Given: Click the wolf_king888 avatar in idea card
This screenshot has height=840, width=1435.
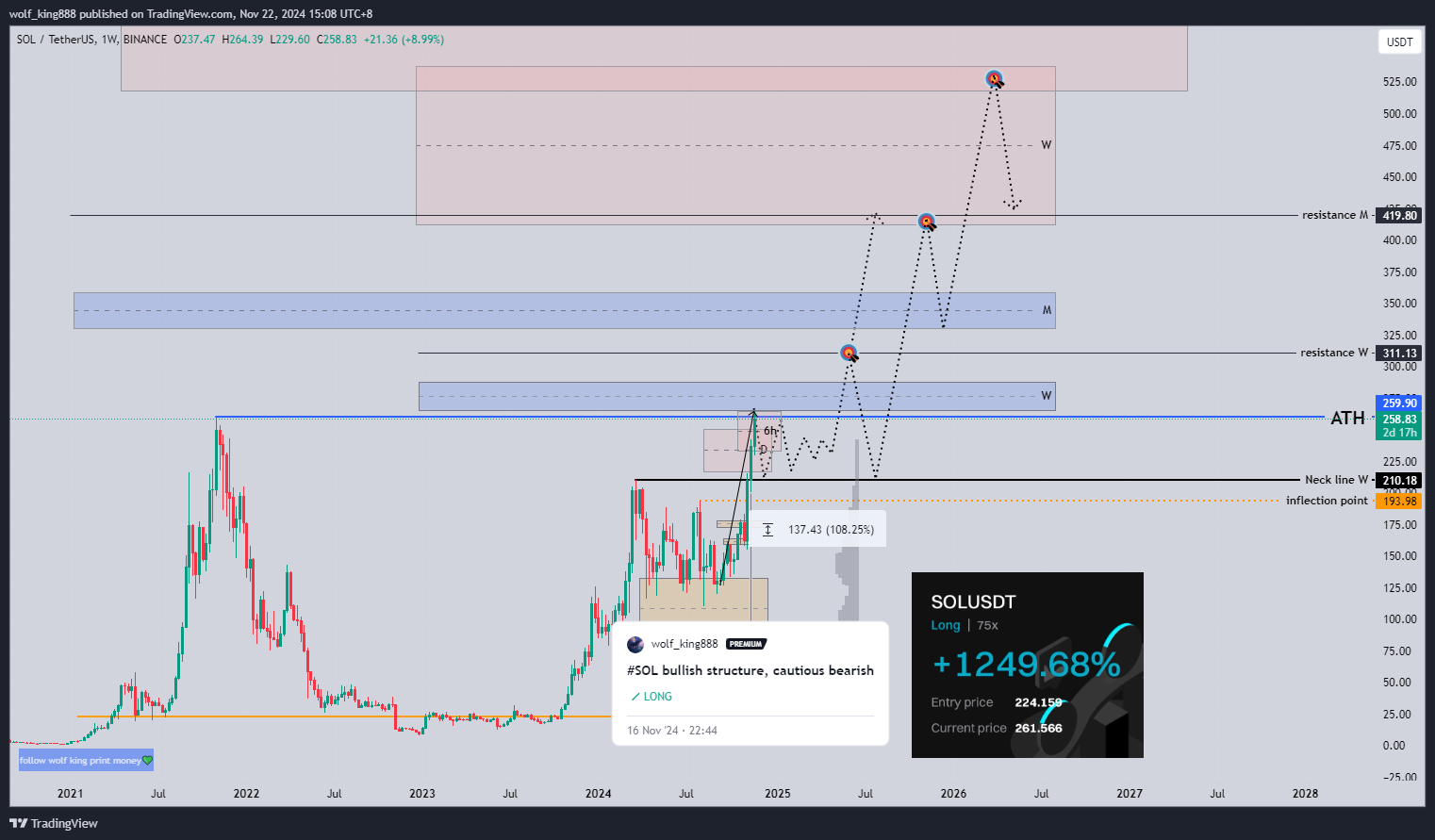Looking at the screenshot, I should [x=635, y=644].
